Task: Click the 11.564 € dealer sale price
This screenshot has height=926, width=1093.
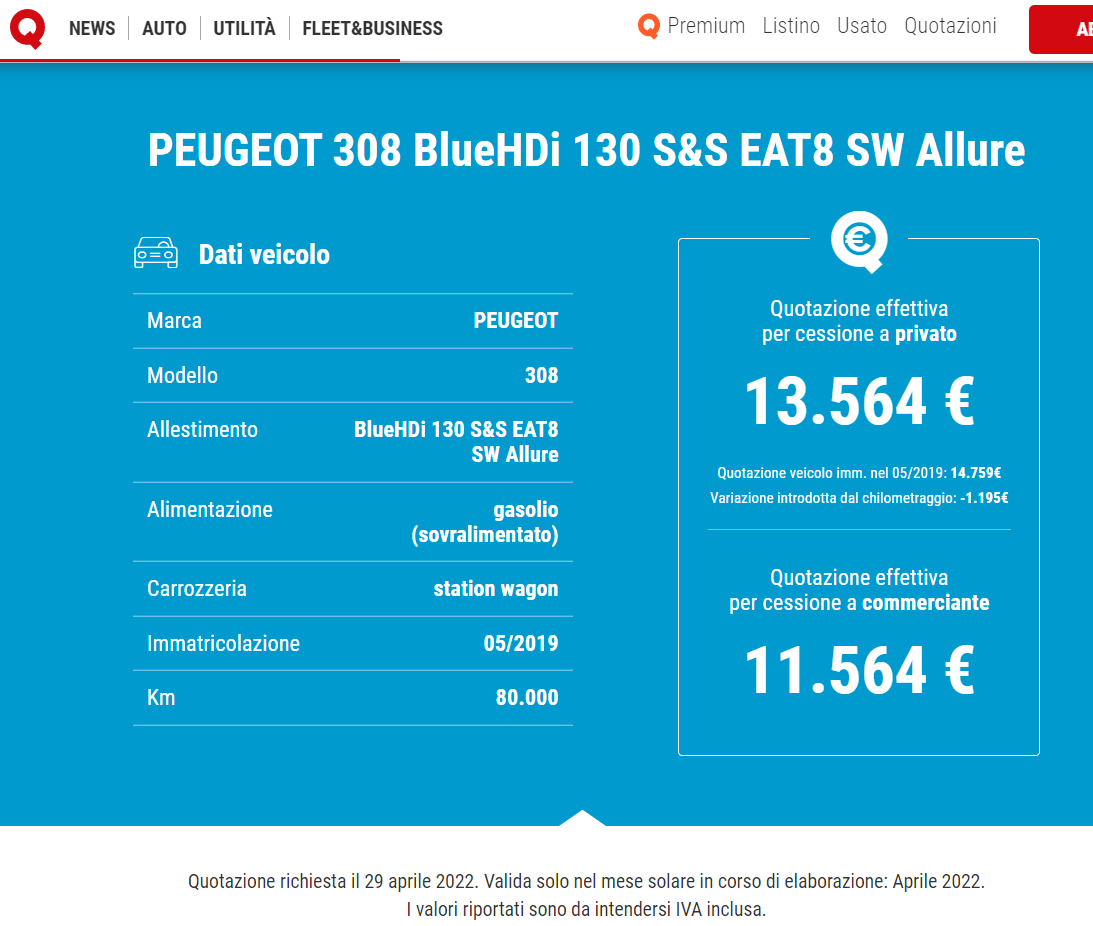Action: 859,671
